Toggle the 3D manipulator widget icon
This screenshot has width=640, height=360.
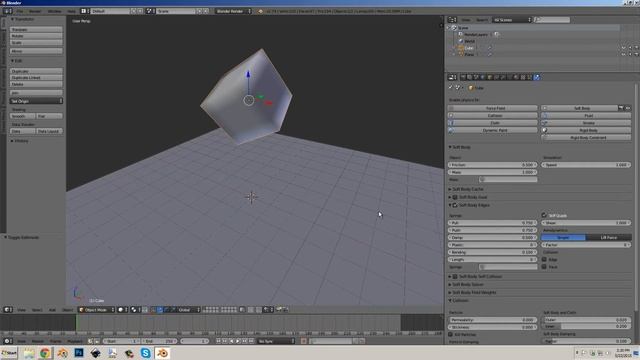(153, 310)
